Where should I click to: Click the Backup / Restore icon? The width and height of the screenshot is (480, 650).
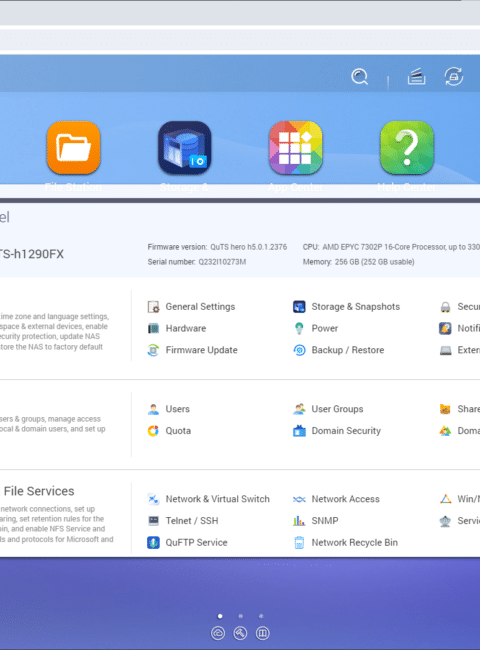(299, 350)
